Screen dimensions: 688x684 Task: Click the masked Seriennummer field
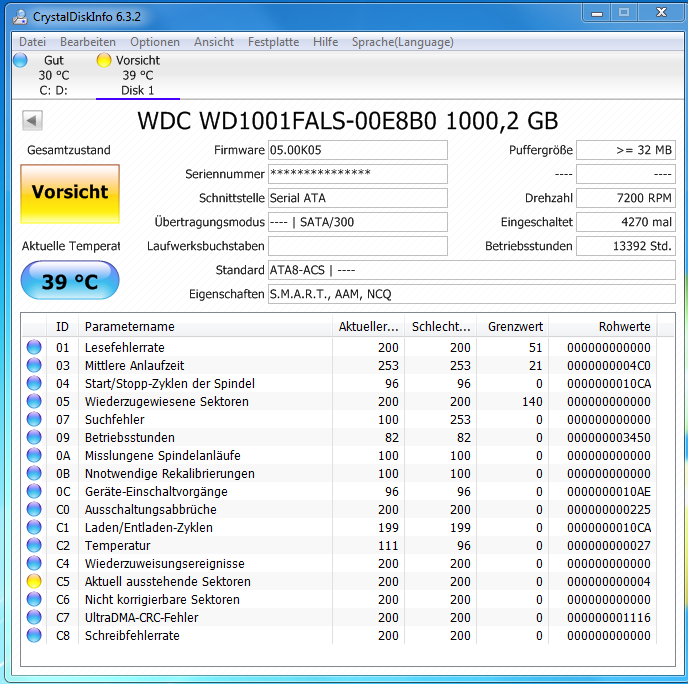[358, 174]
